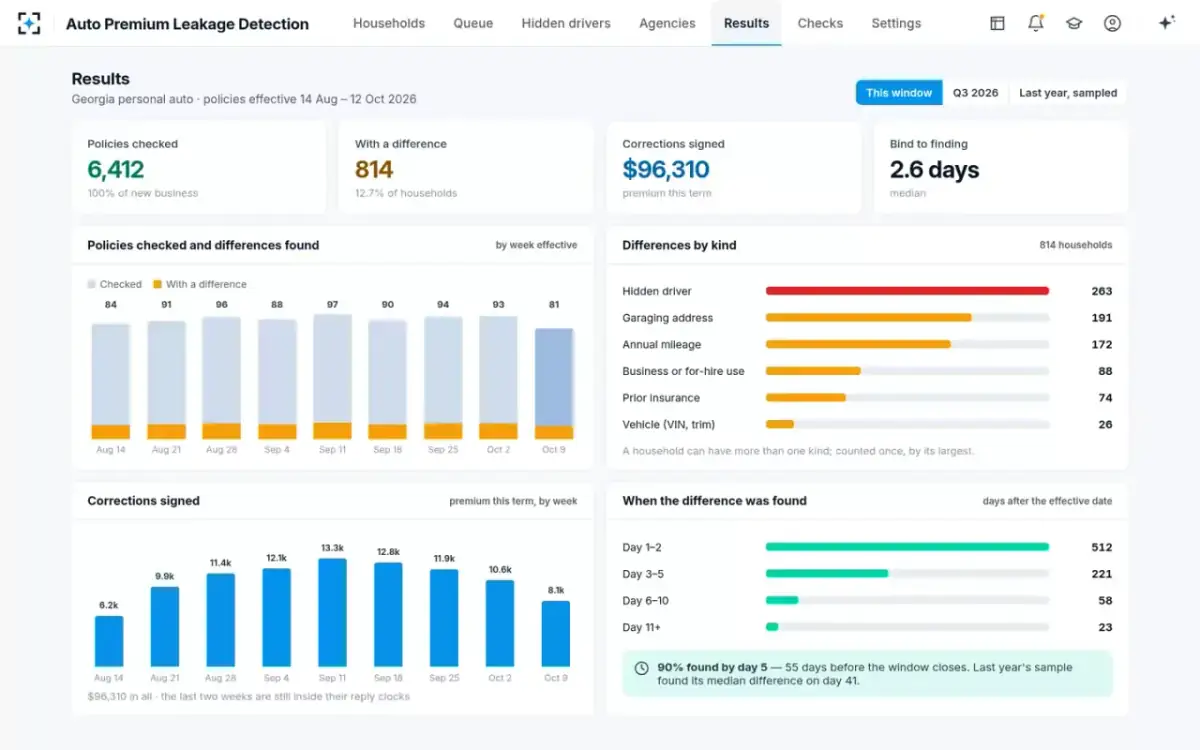Launch the sparkle assistant icon
The width and height of the screenshot is (1200, 750).
pos(1166,23)
